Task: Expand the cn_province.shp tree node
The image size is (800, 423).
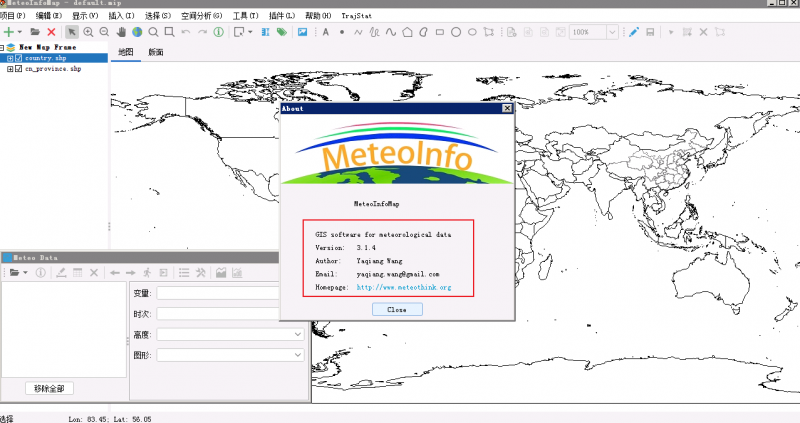Action: tap(10, 69)
